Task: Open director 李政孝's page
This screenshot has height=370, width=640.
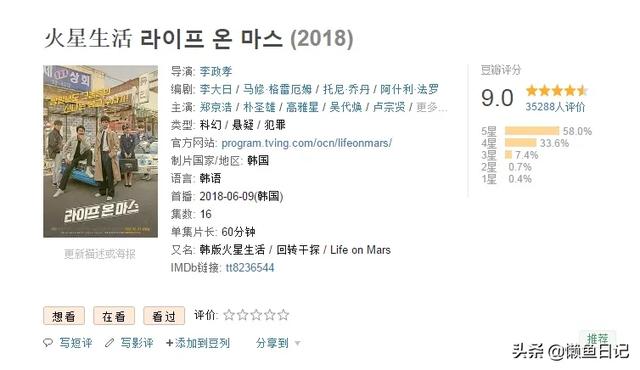Action: [216, 71]
